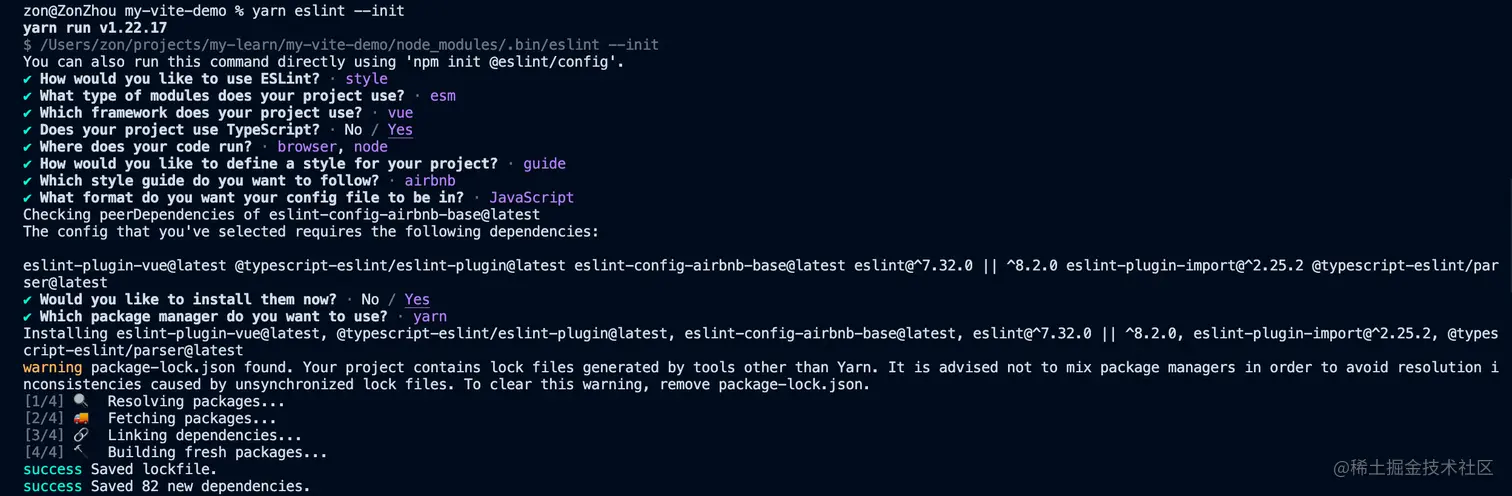This screenshot has width=1512, height=496.
Task: Click 'success' beside Saved lockfile
Action: (x=52, y=469)
